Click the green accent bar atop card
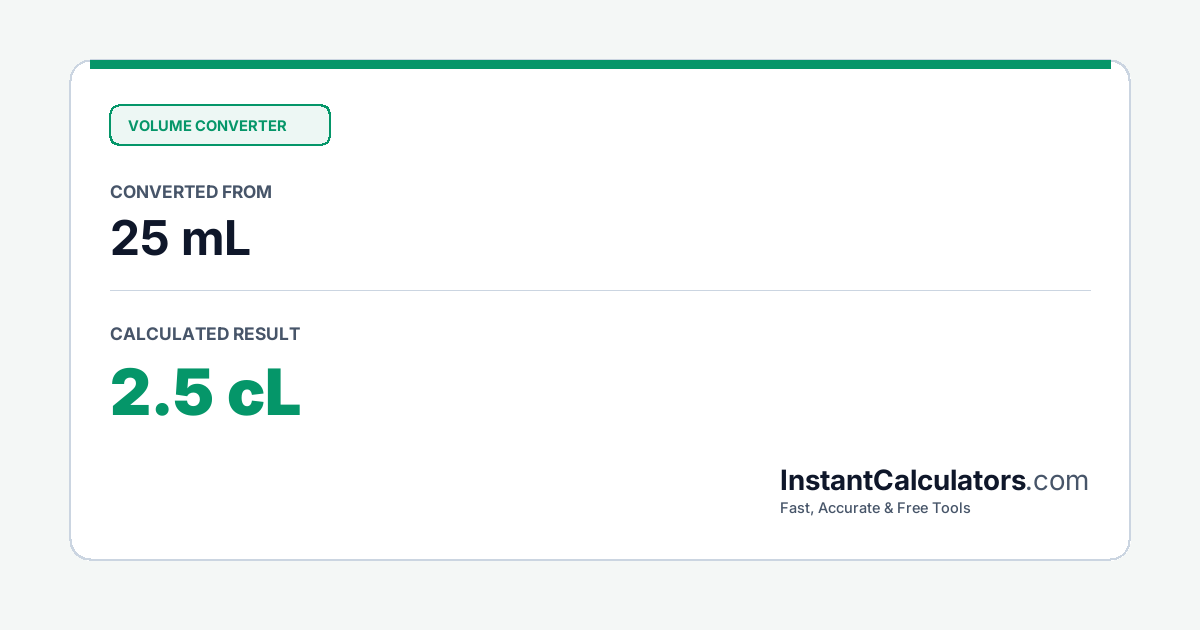The width and height of the screenshot is (1200, 630). [600, 64]
